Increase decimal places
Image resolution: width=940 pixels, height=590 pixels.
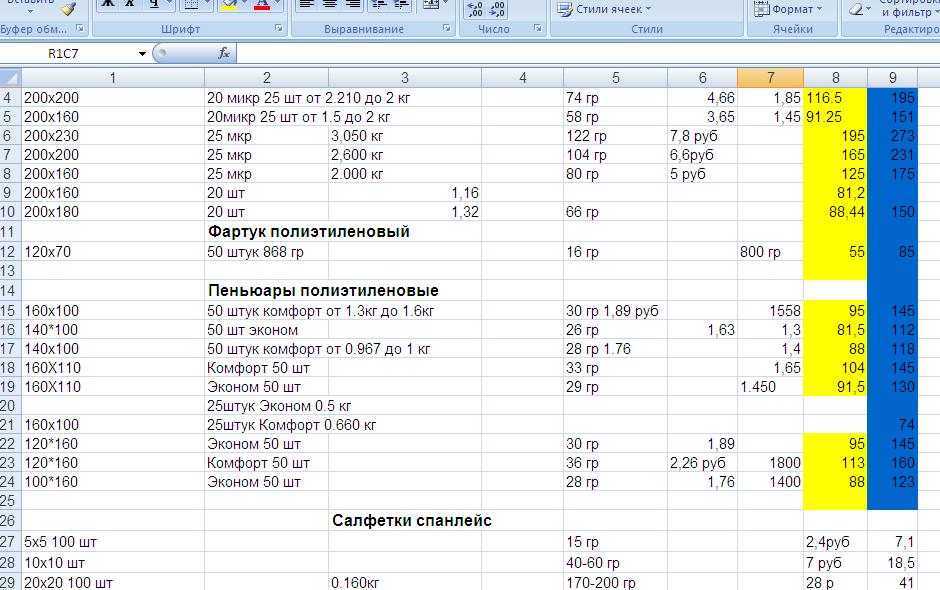coord(475,9)
